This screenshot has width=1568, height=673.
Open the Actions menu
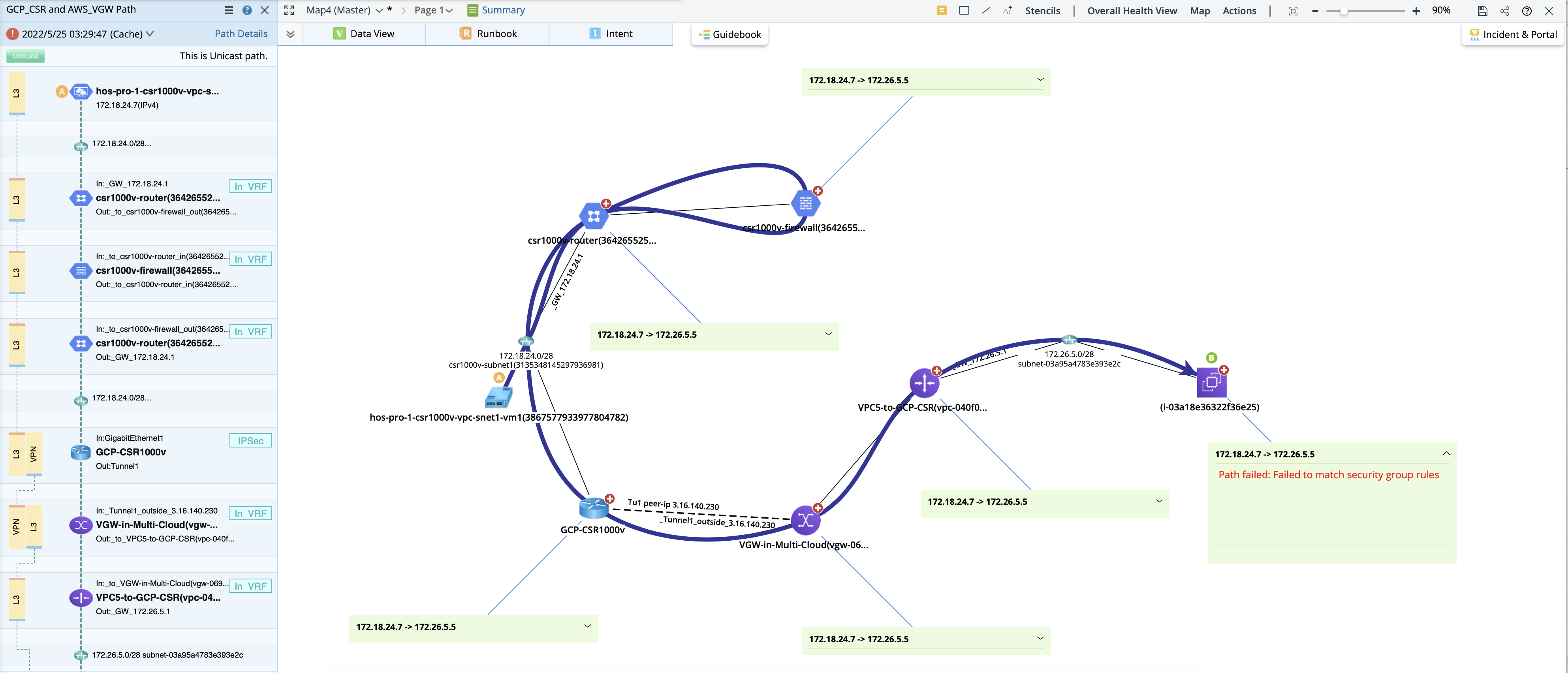[x=1239, y=10]
